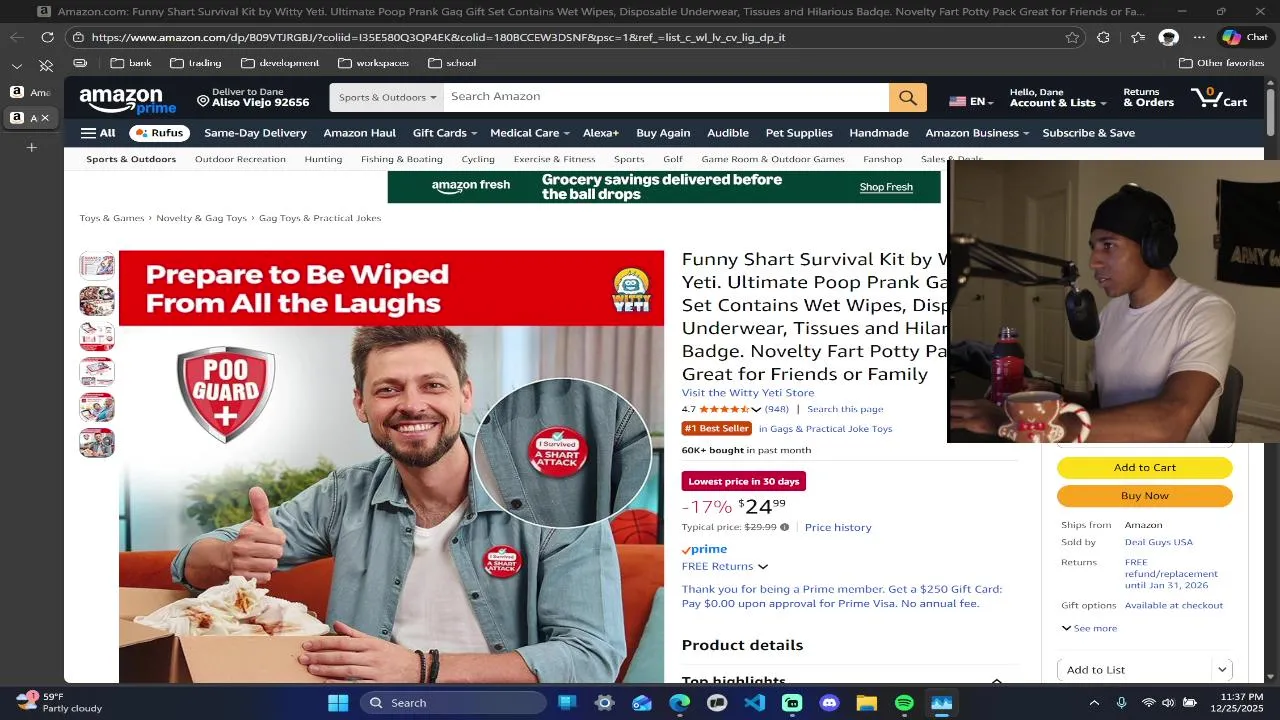Open the Price history link

[x=838, y=527]
